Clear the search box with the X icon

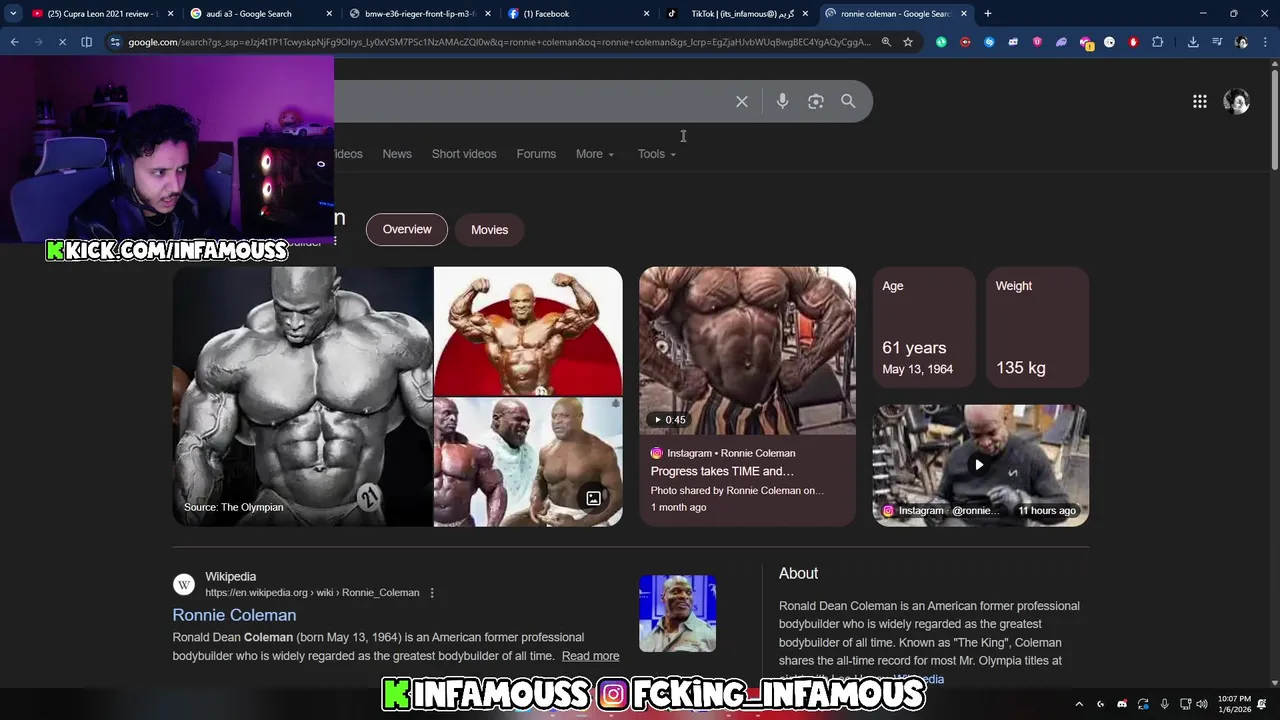click(742, 101)
